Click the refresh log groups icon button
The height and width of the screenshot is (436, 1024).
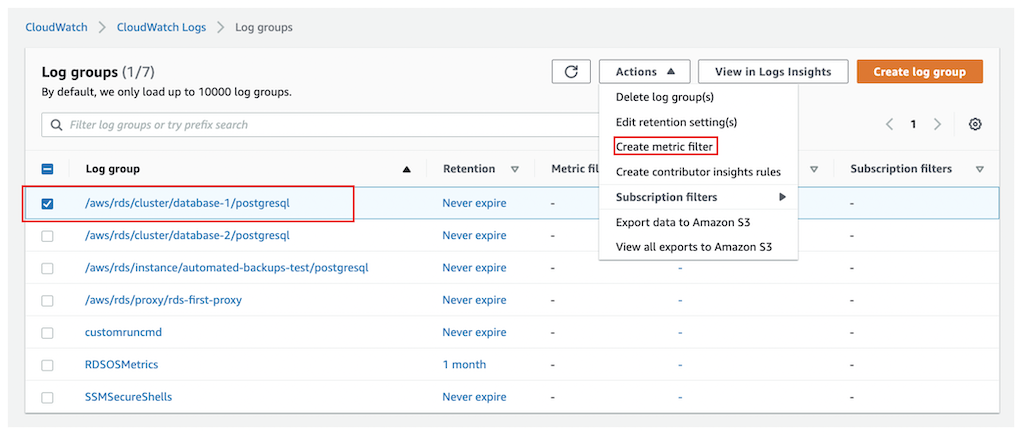[x=571, y=72]
